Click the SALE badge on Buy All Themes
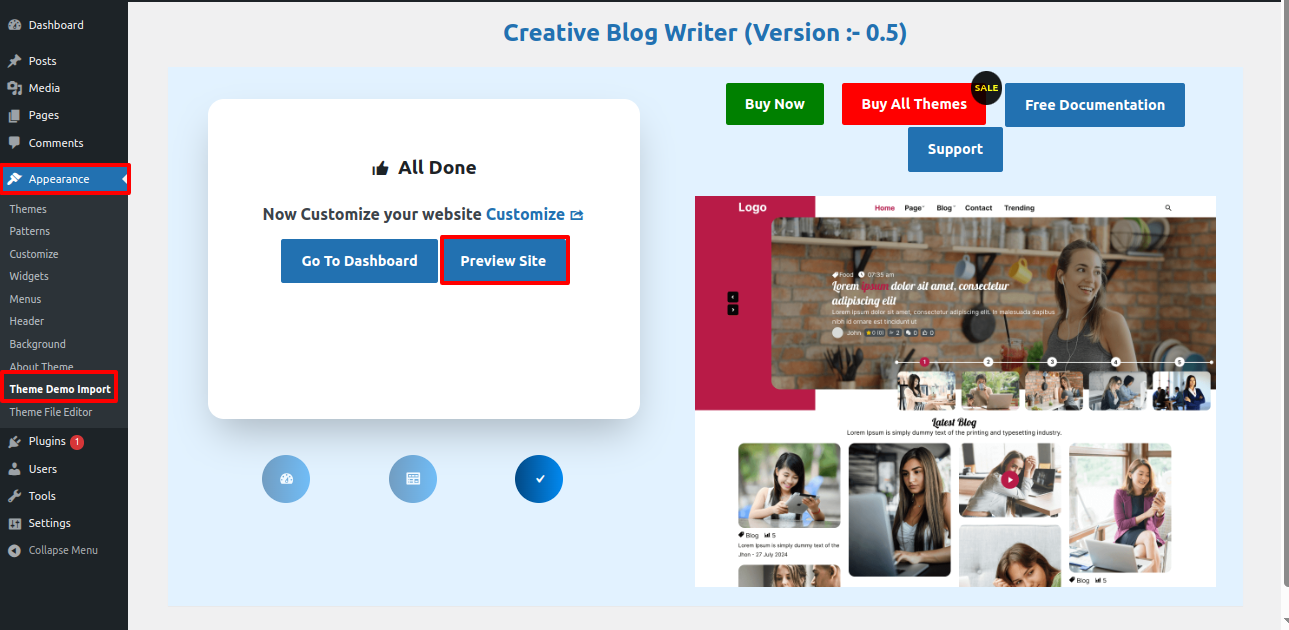The image size is (1289, 630). point(986,88)
